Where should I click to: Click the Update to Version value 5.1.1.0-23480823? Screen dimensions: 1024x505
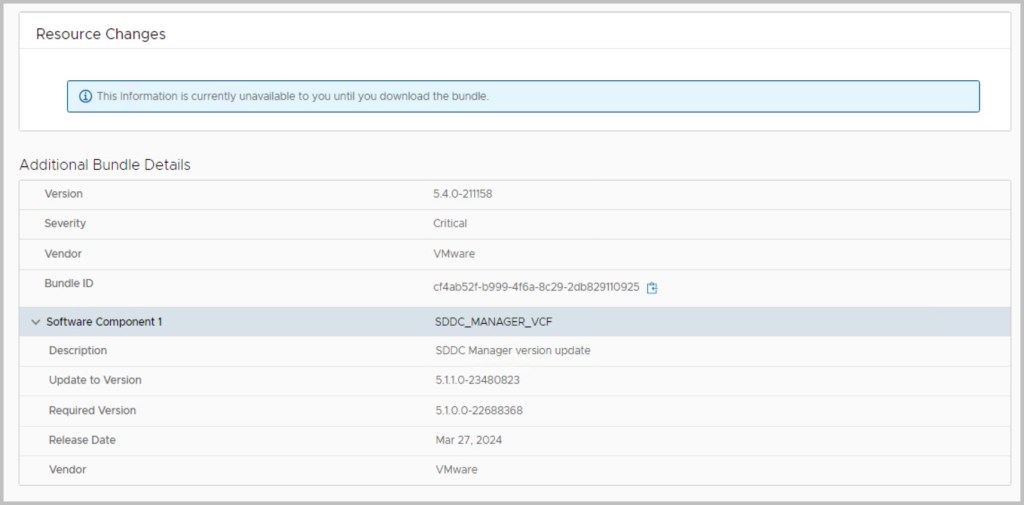click(478, 380)
